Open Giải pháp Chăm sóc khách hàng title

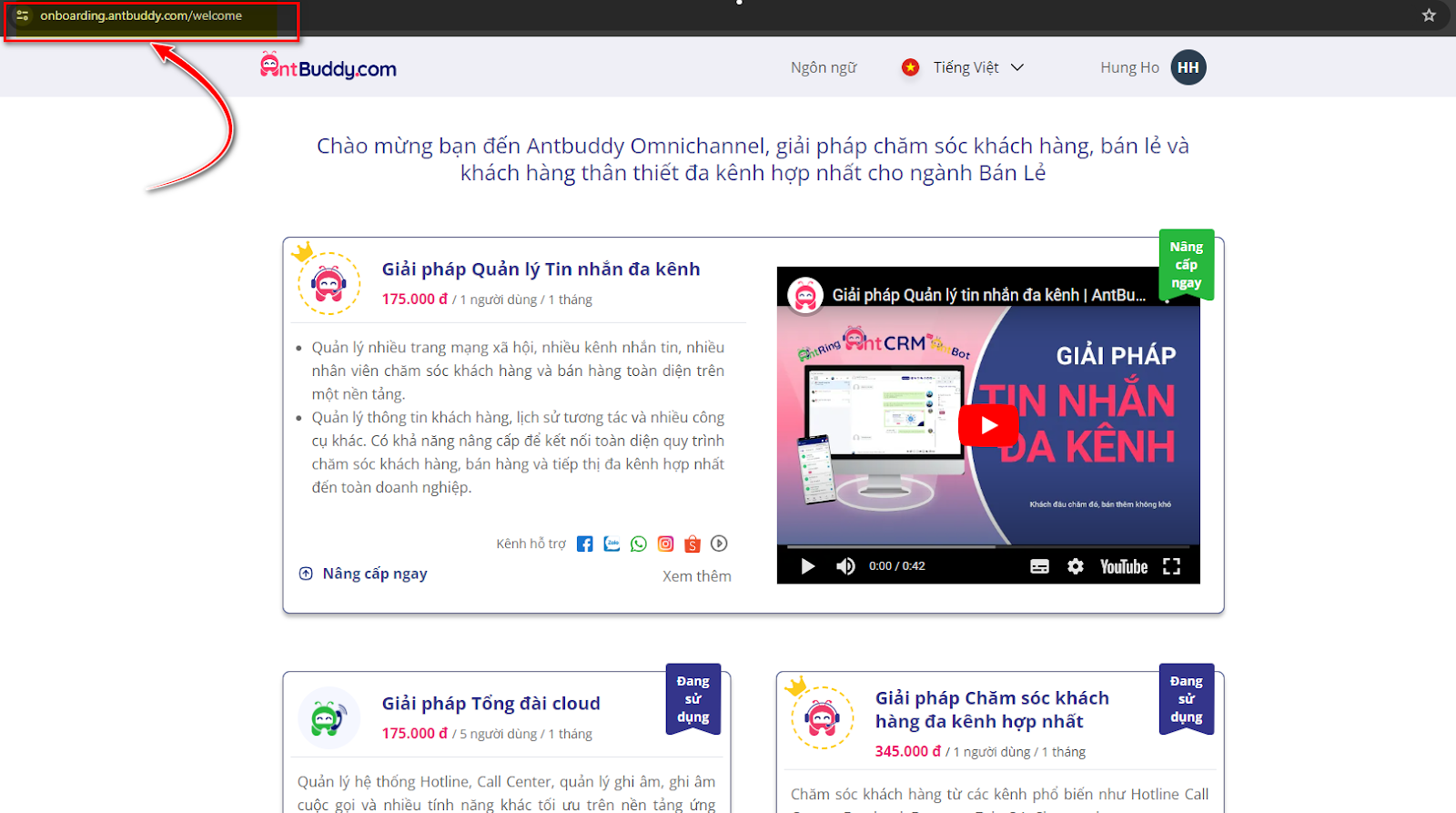coord(992,709)
